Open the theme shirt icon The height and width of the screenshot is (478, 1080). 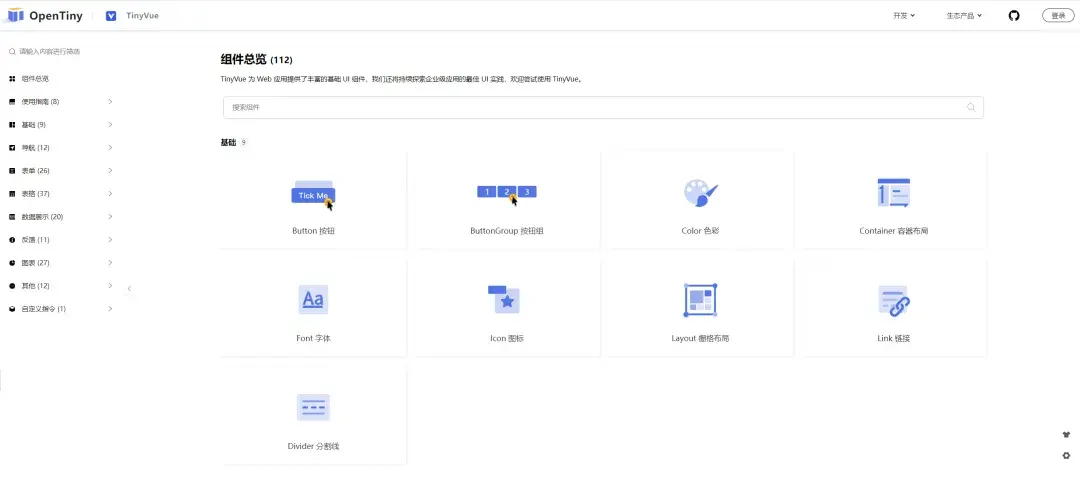pos(1066,435)
